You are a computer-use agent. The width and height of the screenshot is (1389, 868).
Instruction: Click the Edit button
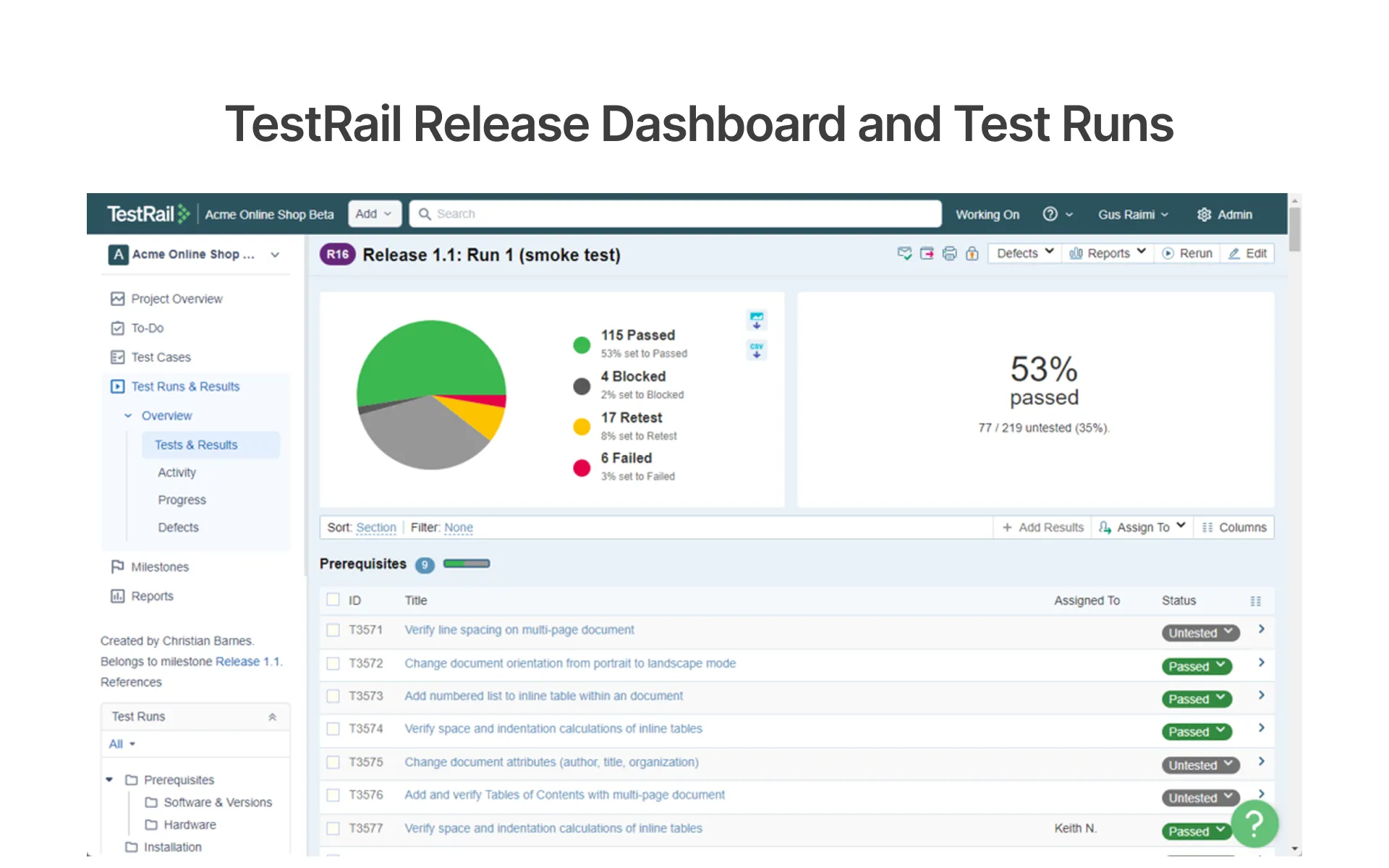point(1247,253)
